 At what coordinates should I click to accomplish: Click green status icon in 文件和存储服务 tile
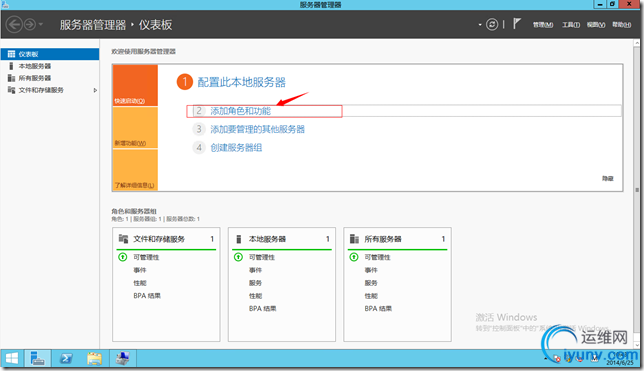(x=122, y=257)
